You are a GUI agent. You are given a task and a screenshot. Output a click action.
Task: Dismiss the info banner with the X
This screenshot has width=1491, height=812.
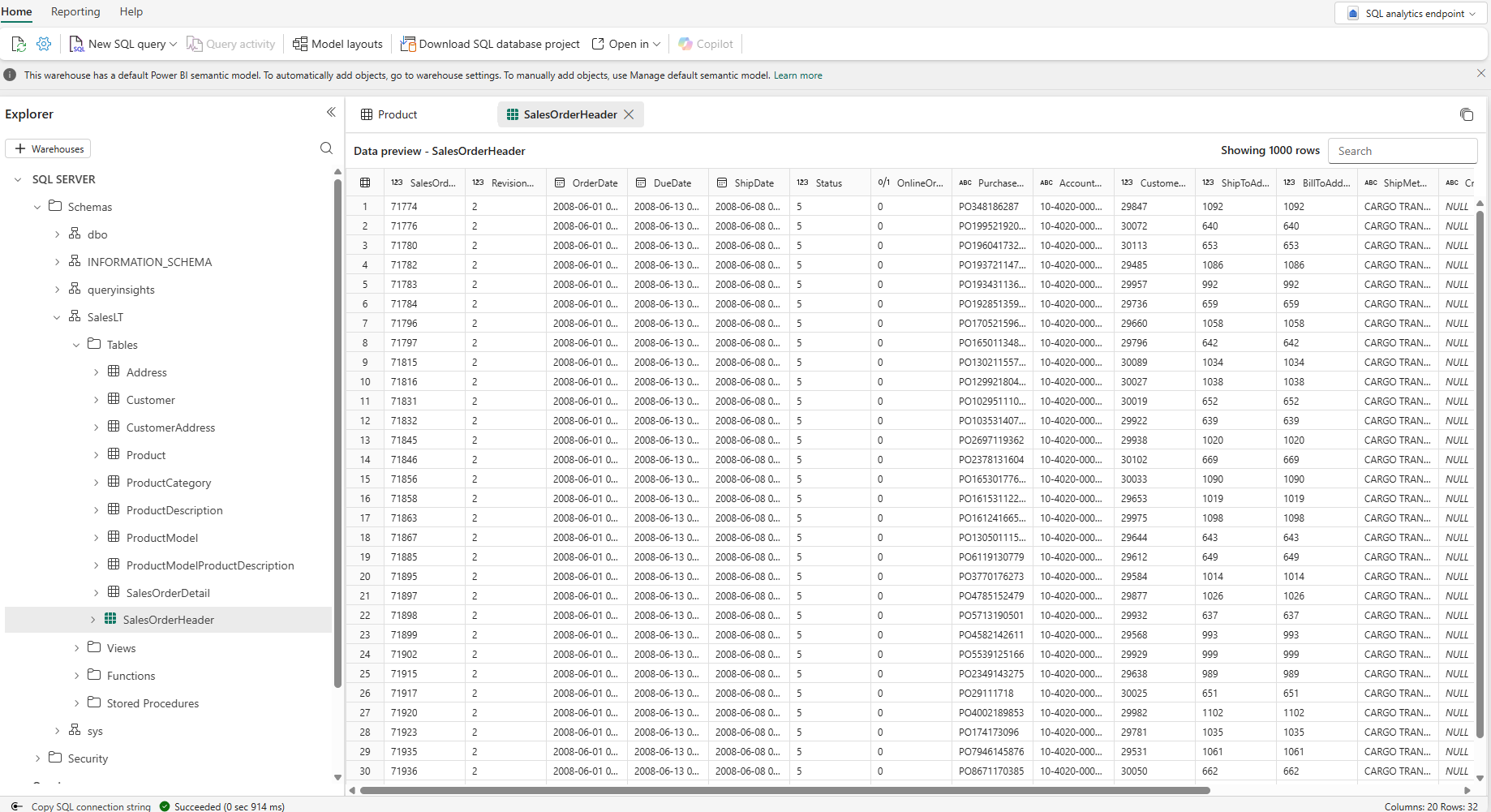(x=1481, y=73)
